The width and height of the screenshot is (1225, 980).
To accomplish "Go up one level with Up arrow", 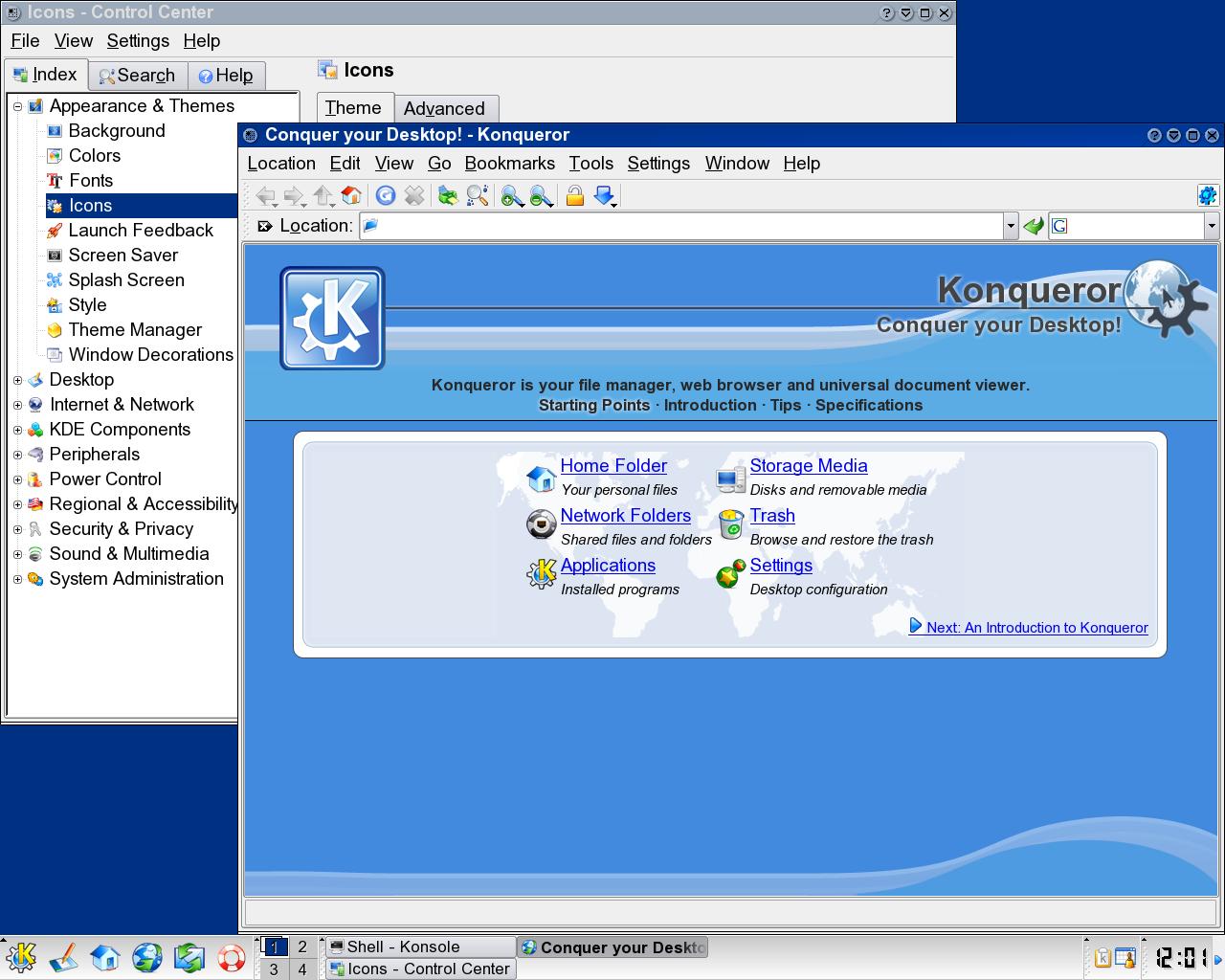I will [x=323, y=196].
